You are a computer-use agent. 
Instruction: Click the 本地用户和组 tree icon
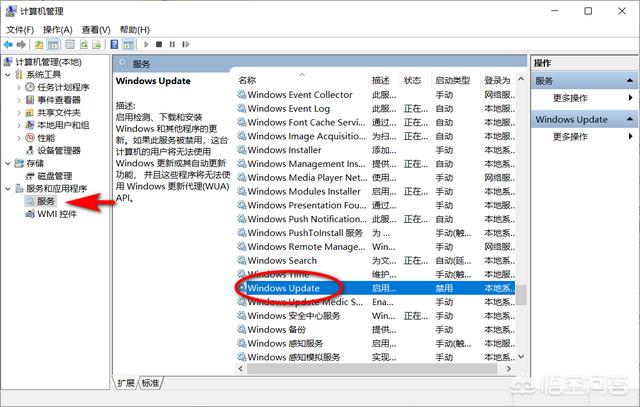tap(30, 125)
